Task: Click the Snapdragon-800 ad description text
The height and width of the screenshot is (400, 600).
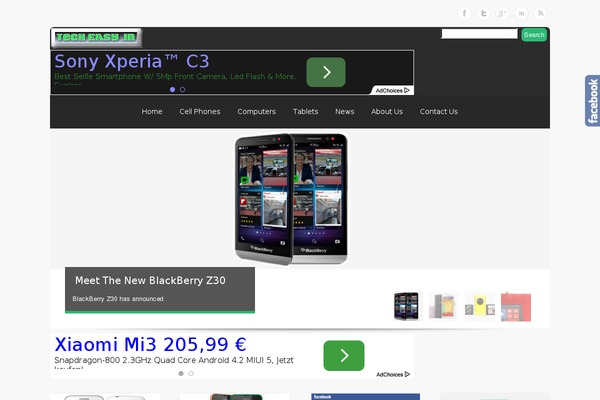Action: (174, 360)
